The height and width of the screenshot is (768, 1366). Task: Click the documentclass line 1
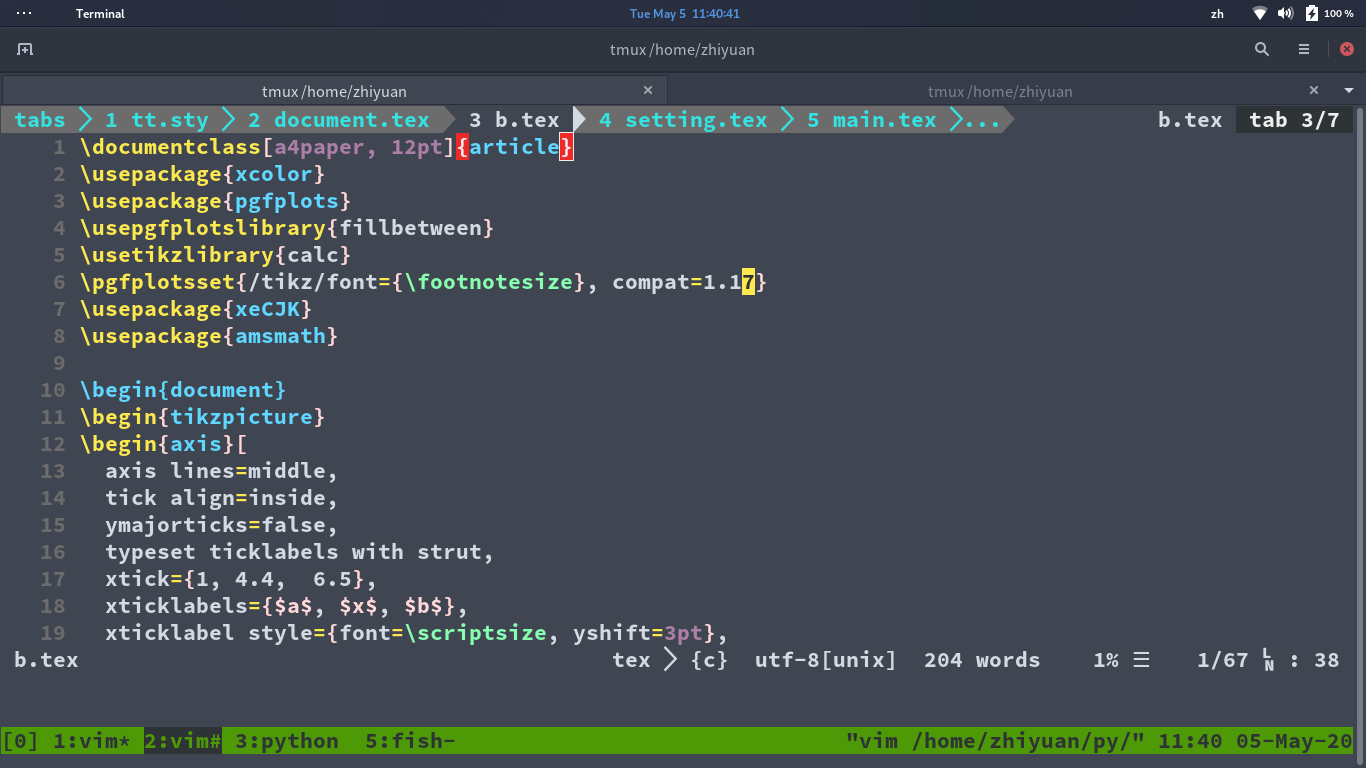(327, 147)
